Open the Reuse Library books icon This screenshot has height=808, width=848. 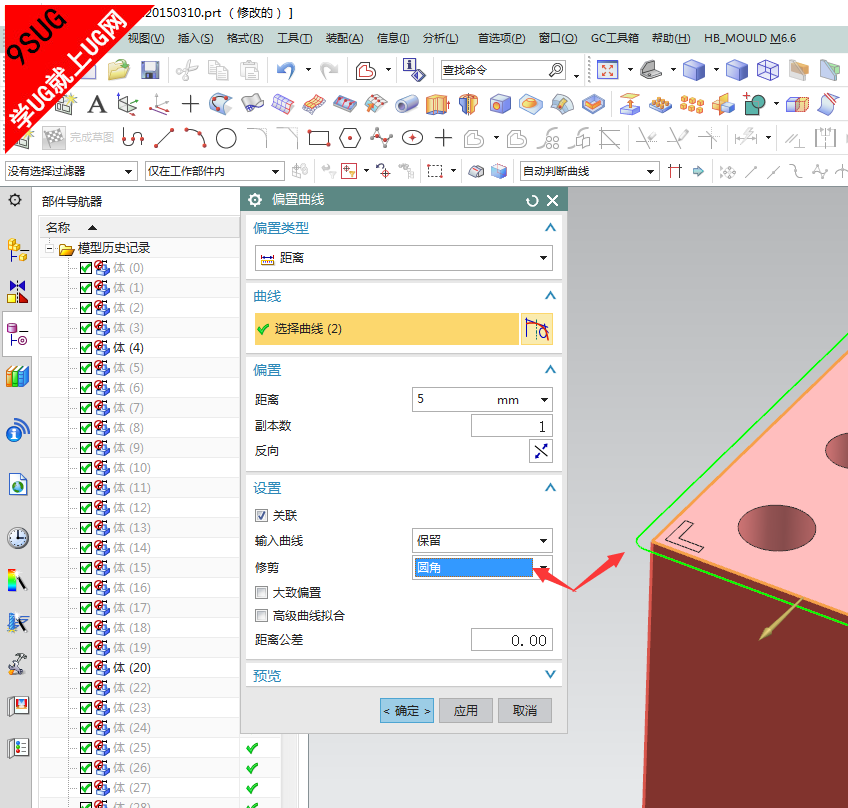(x=17, y=376)
